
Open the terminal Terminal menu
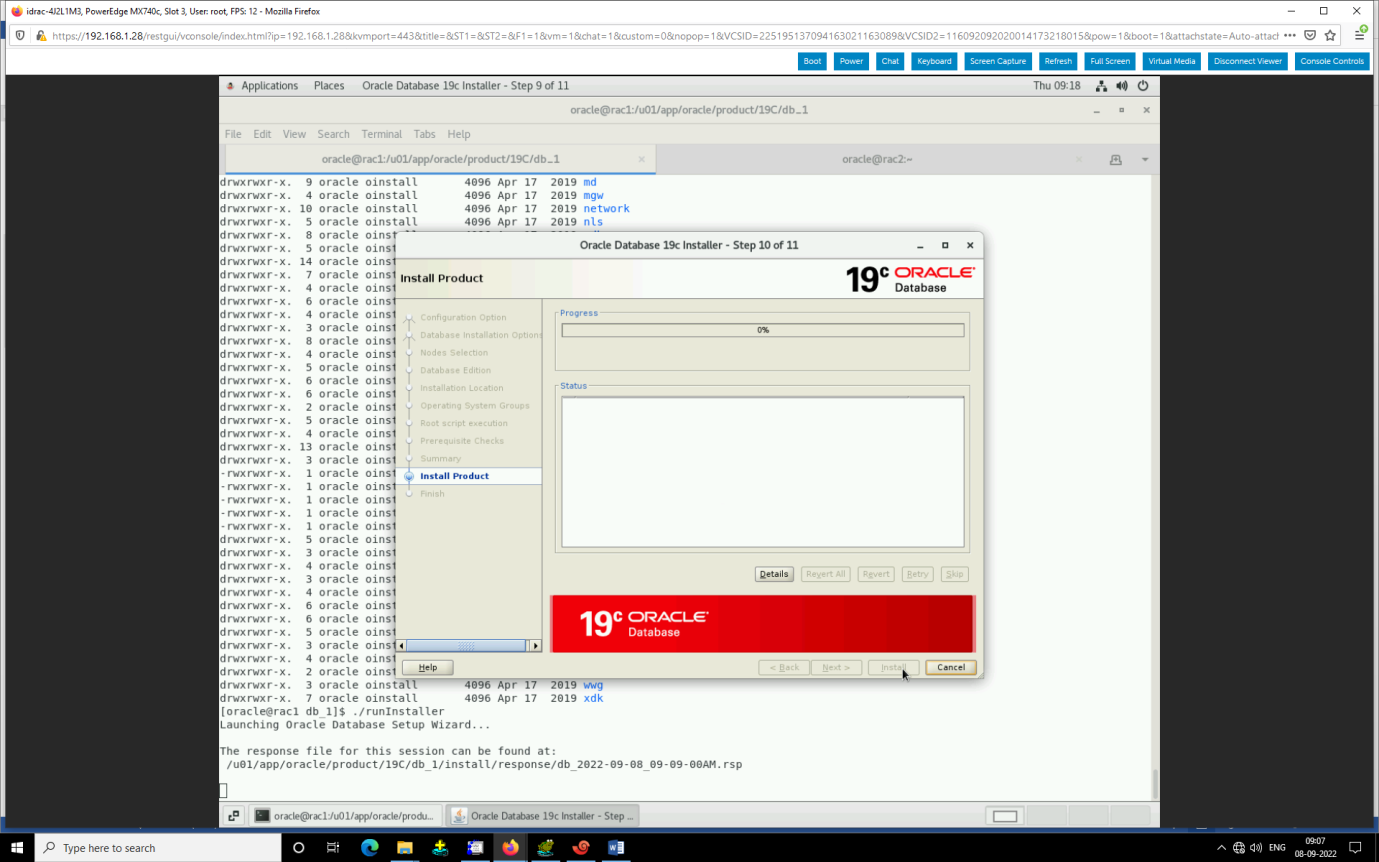[x=382, y=134]
